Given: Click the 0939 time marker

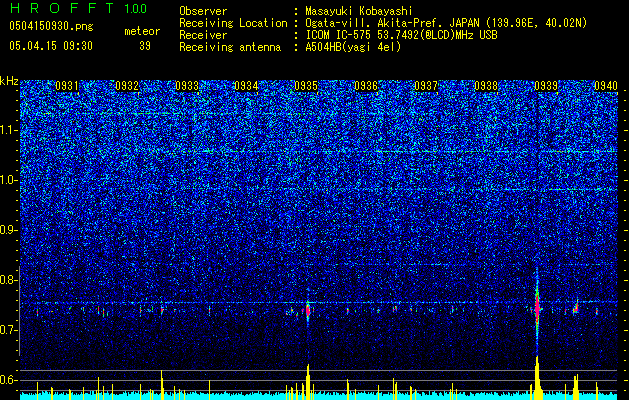Looking at the screenshot, I should pyautogui.click(x=546, y=86).
